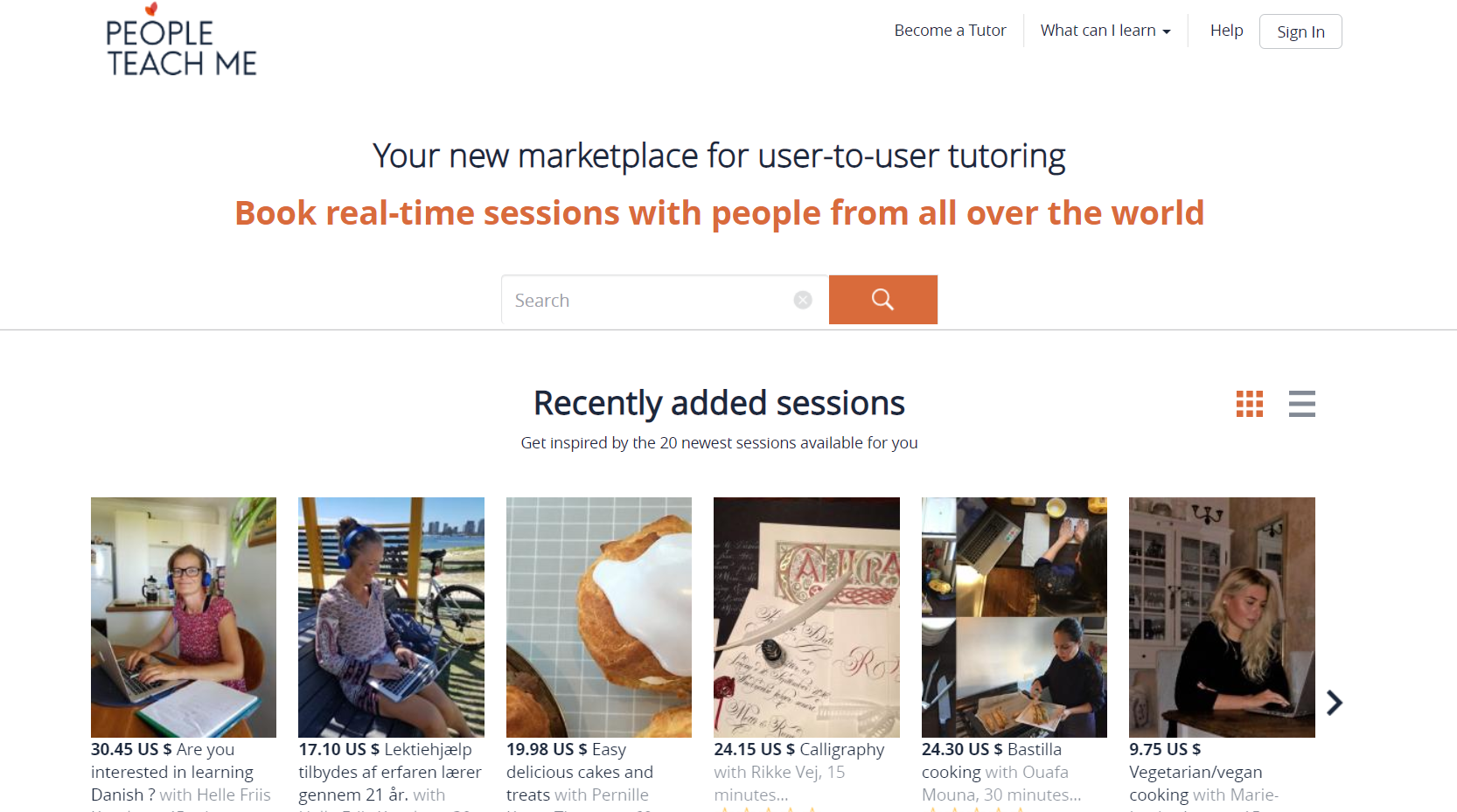The height and width of the screenshot is (812, 1457).
Task: Open the Become a Tutor page
Action: 950,31
